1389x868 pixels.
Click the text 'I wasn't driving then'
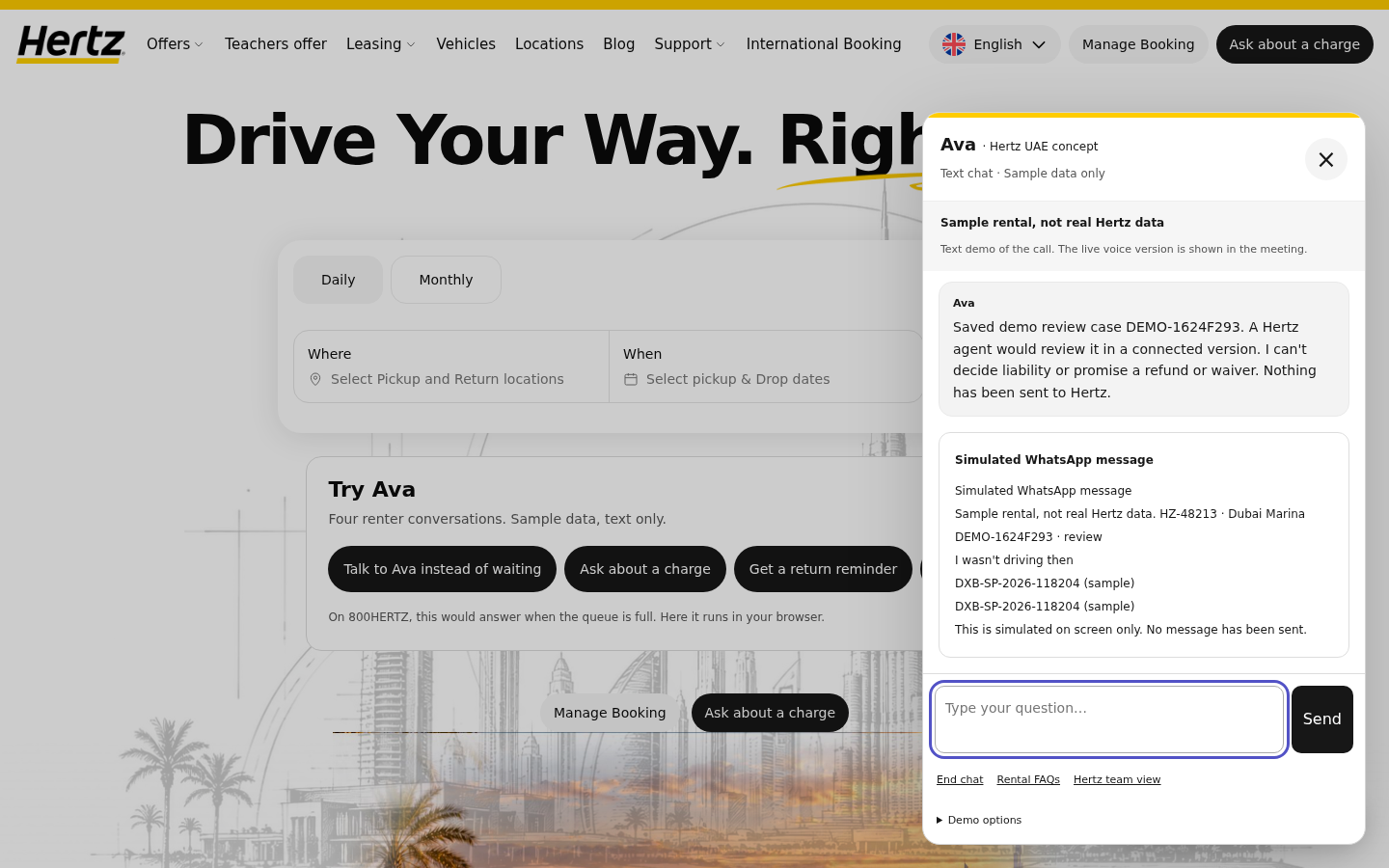coord(1014,560)
